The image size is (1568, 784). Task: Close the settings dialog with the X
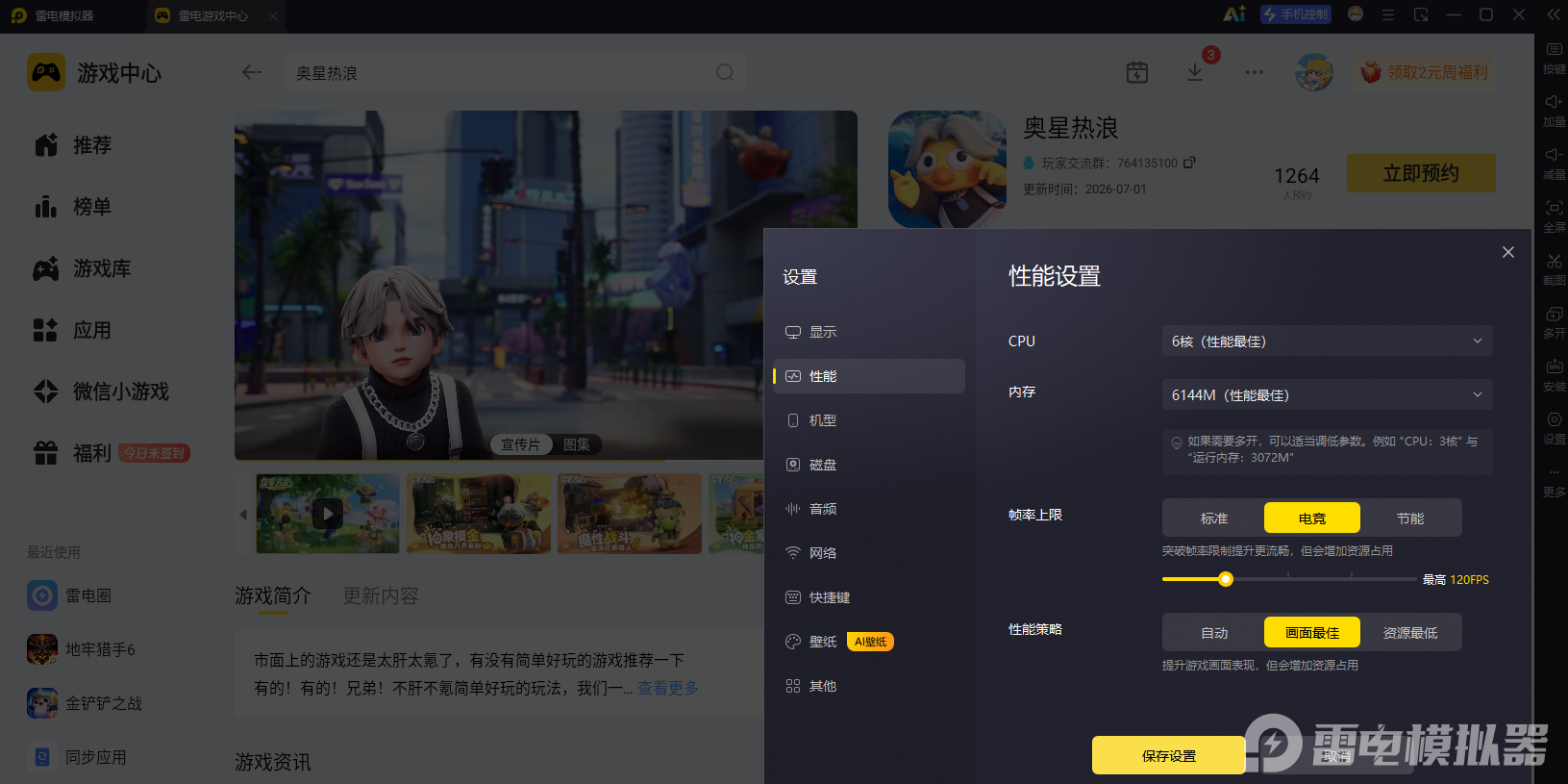(x=1508, y=252)
